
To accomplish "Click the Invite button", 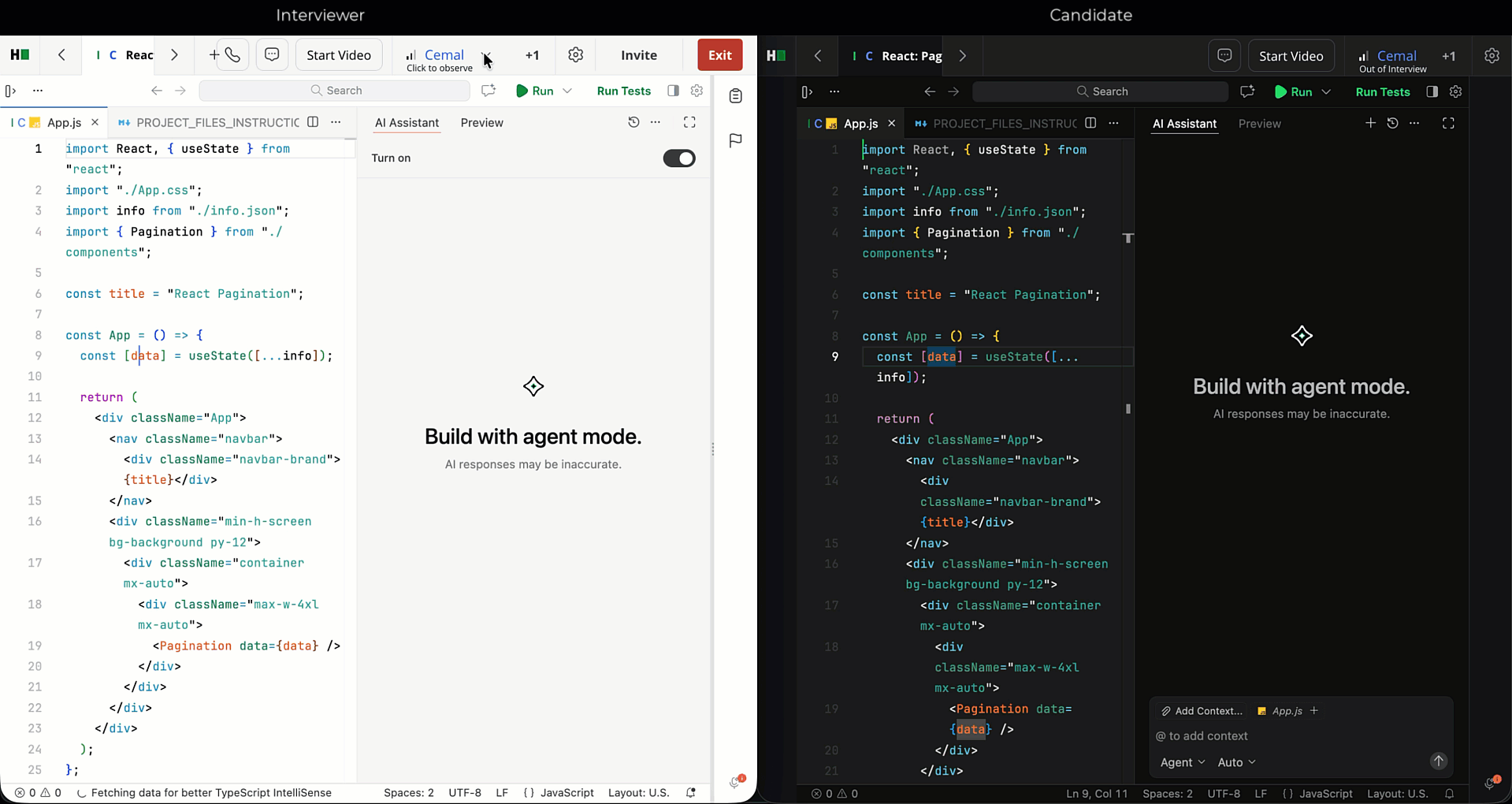I will point(638,54).
